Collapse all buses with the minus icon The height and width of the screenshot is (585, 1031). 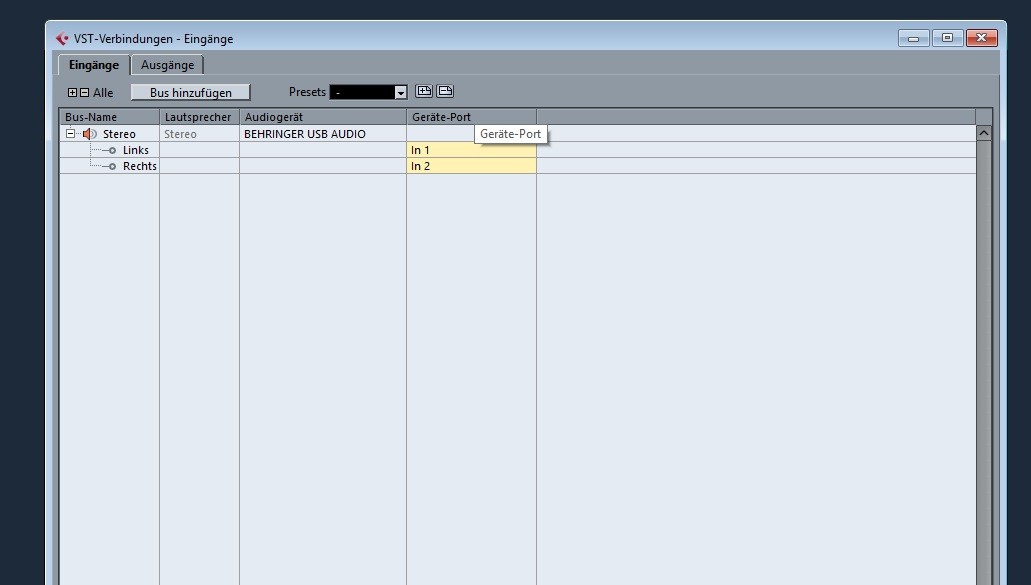84,93
